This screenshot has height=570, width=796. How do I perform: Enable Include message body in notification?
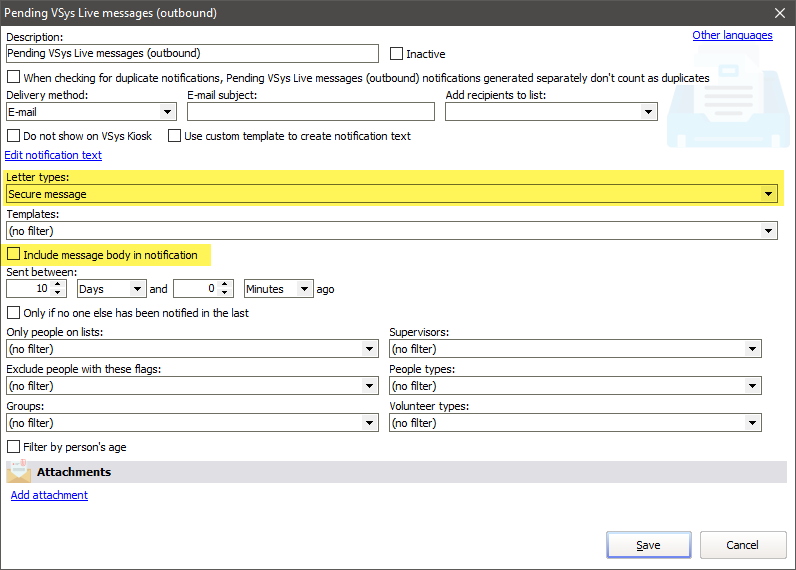tap(14, 255)
